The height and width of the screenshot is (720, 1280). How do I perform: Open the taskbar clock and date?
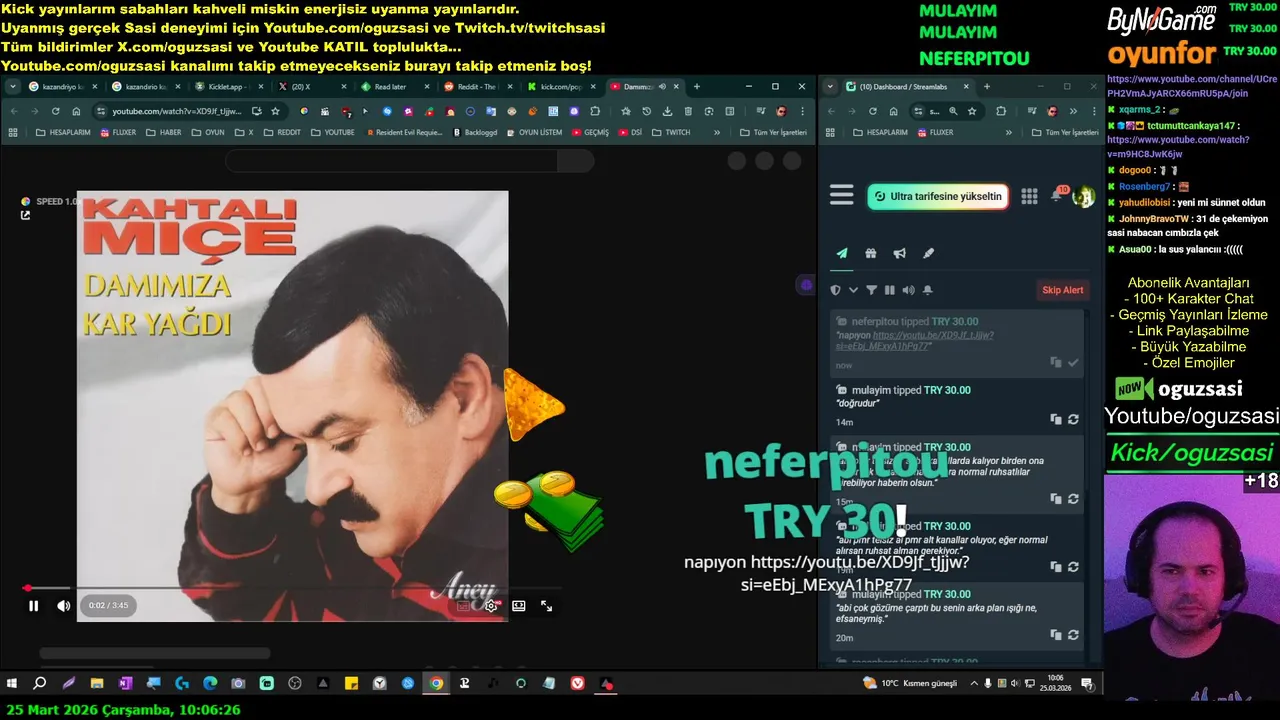pyautogui.click(x=1055, y=683)
